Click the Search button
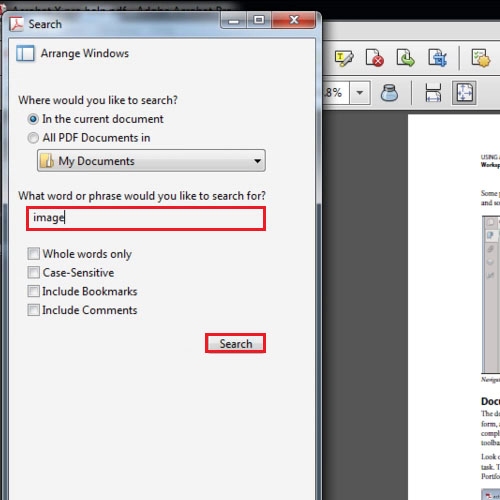Screen dimensions: 500x500 click(x=235, y=343)
